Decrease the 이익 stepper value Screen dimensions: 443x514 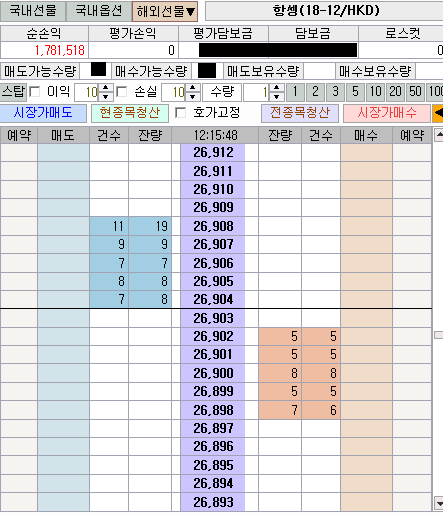[106, 96]
